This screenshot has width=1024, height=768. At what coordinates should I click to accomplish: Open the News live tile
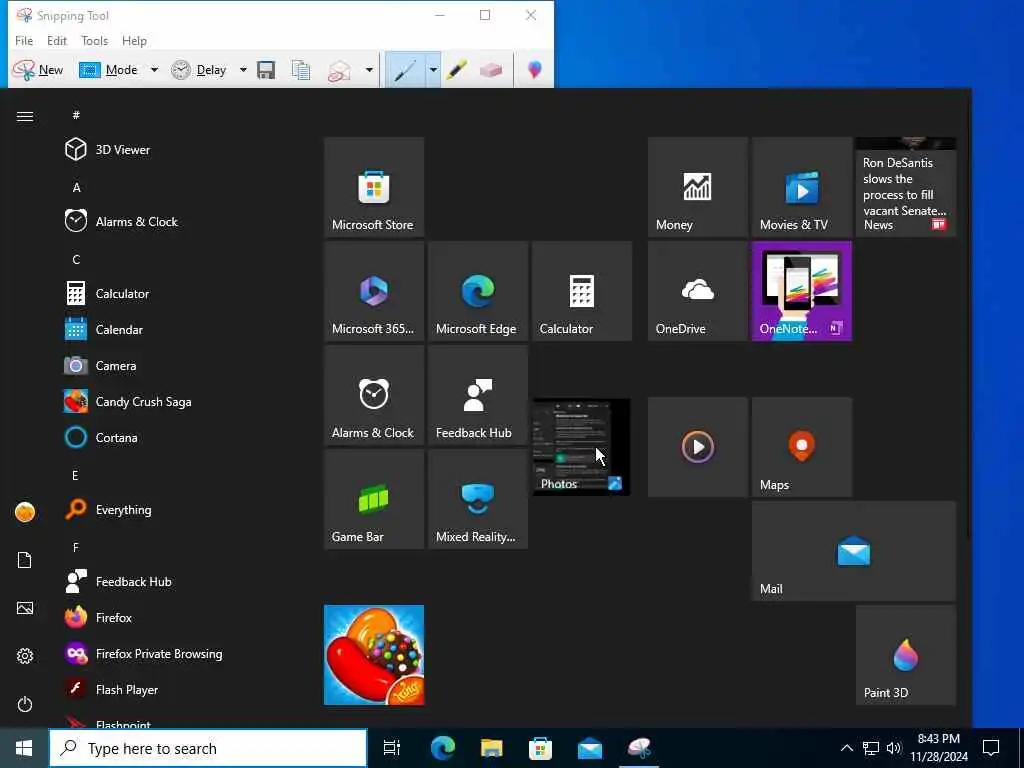tap(906, 187)
